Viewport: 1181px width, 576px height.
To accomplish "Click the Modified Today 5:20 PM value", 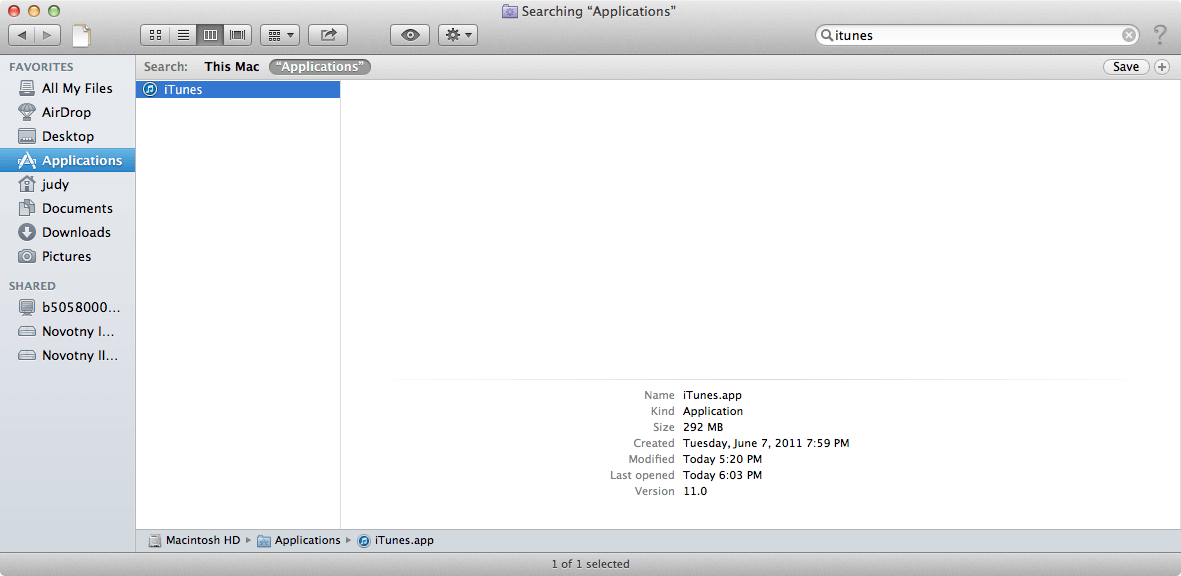I will click(x=722, y=459).
